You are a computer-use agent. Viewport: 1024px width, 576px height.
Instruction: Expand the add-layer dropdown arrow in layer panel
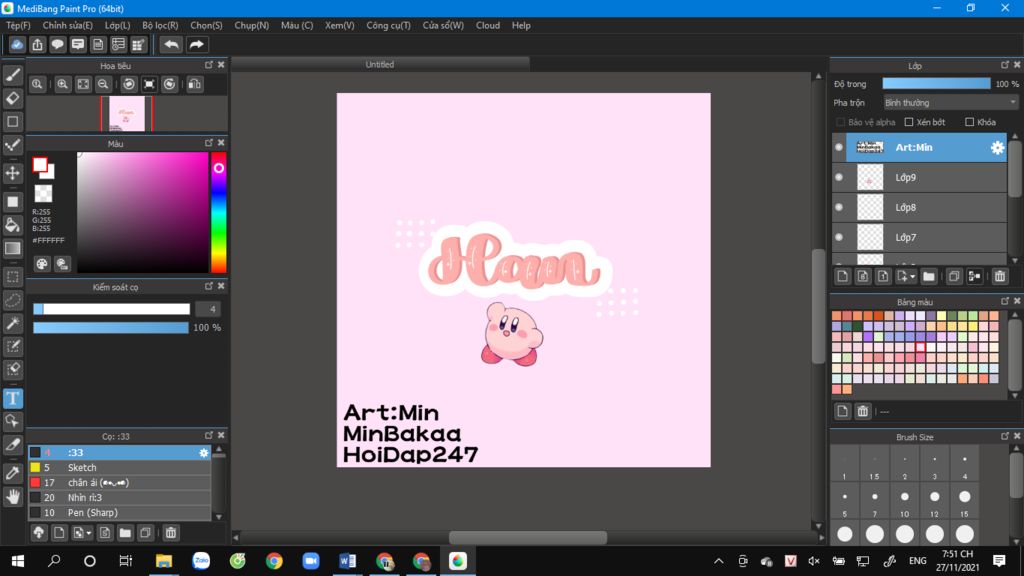click(913, 276)
